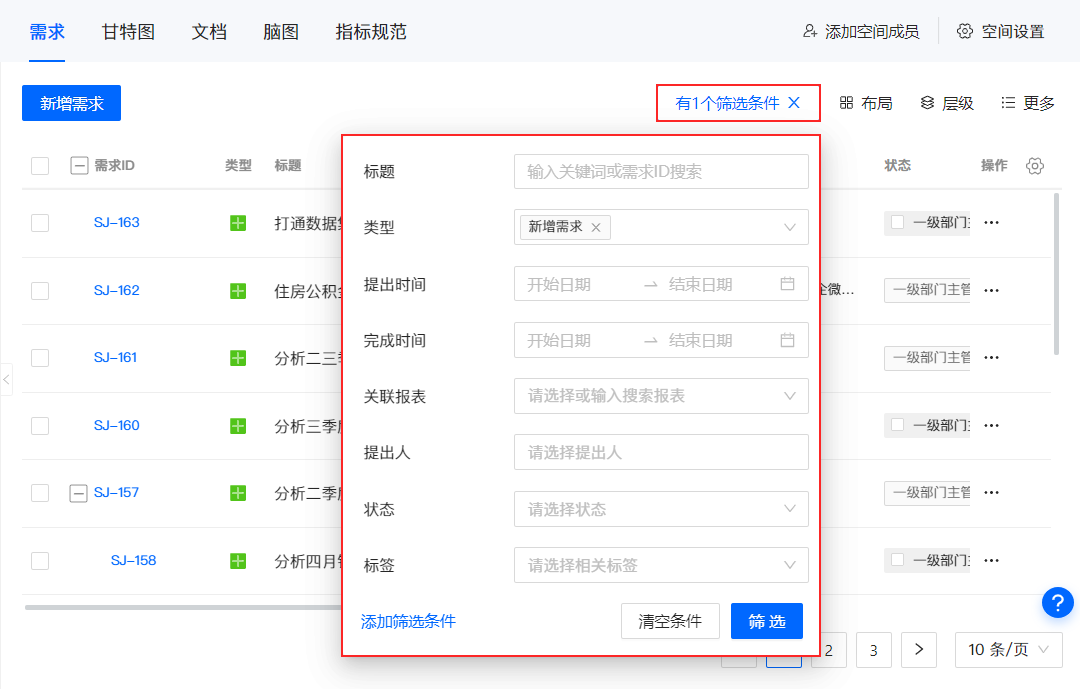
Task: Click the blue help question mark icon
Action: click(x=1058, y=602)
